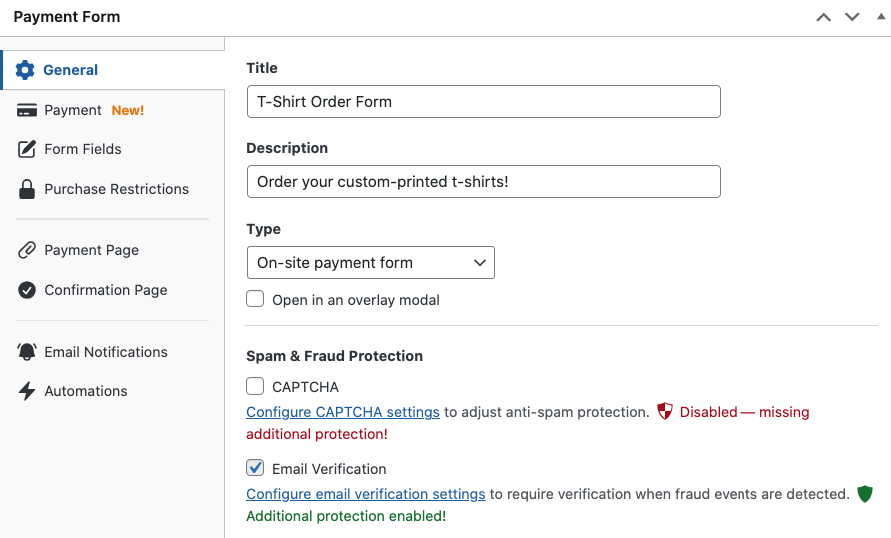Click the Payment credit card icon
This screenshot has height=538, width=891.
tap(27, 110)
